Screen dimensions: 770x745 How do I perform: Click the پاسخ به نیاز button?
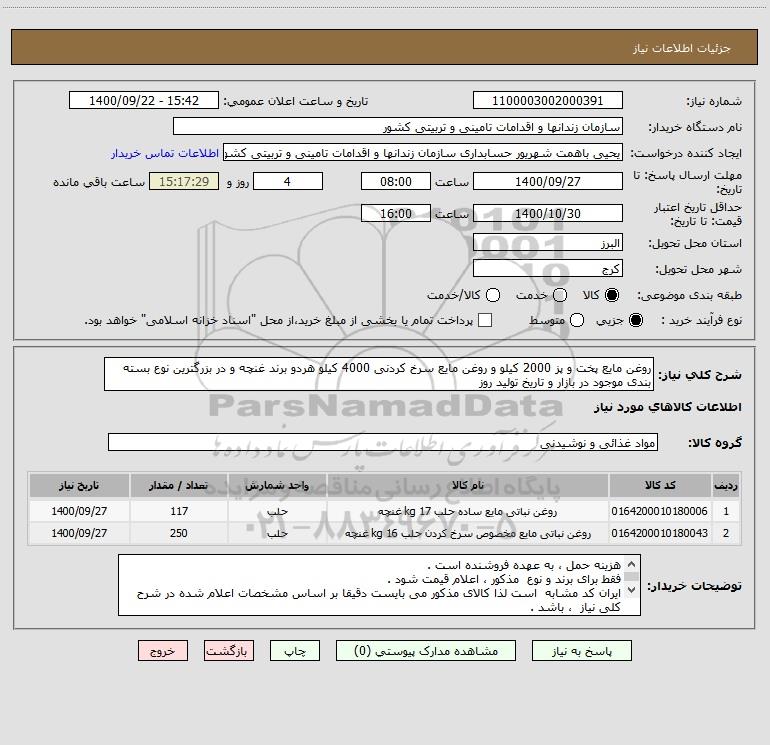pos(581,651)
